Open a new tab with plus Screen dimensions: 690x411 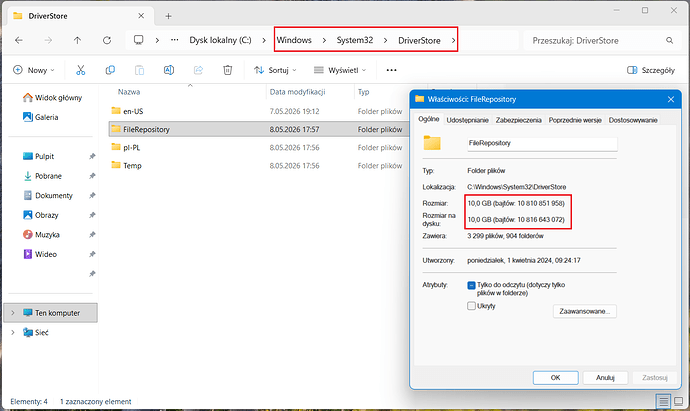click(168, 16)
